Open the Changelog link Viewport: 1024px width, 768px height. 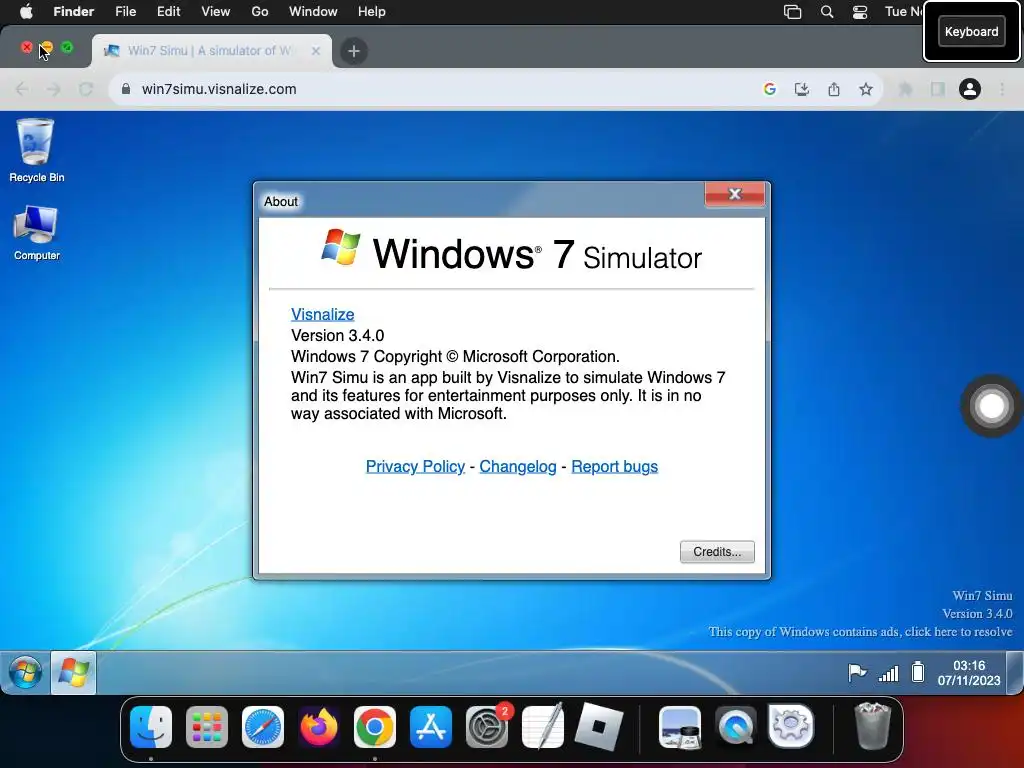[x=518, y=466]
